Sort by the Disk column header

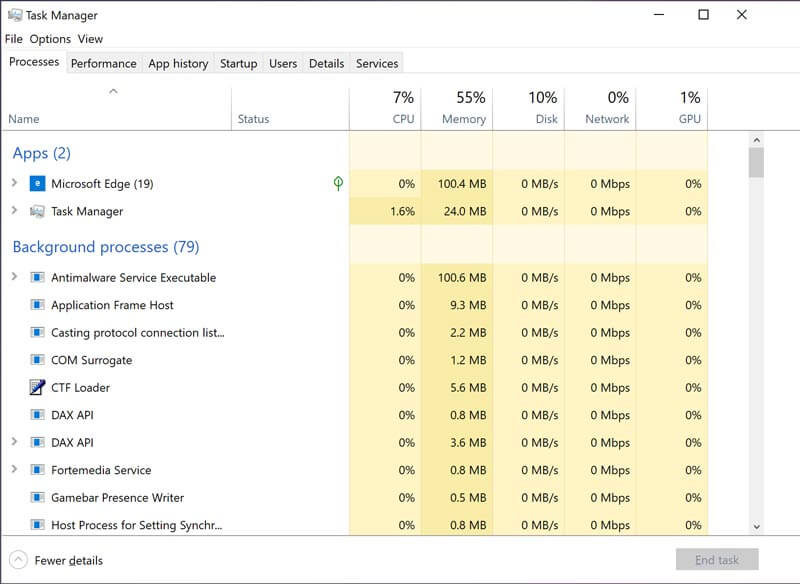[529, 108]
